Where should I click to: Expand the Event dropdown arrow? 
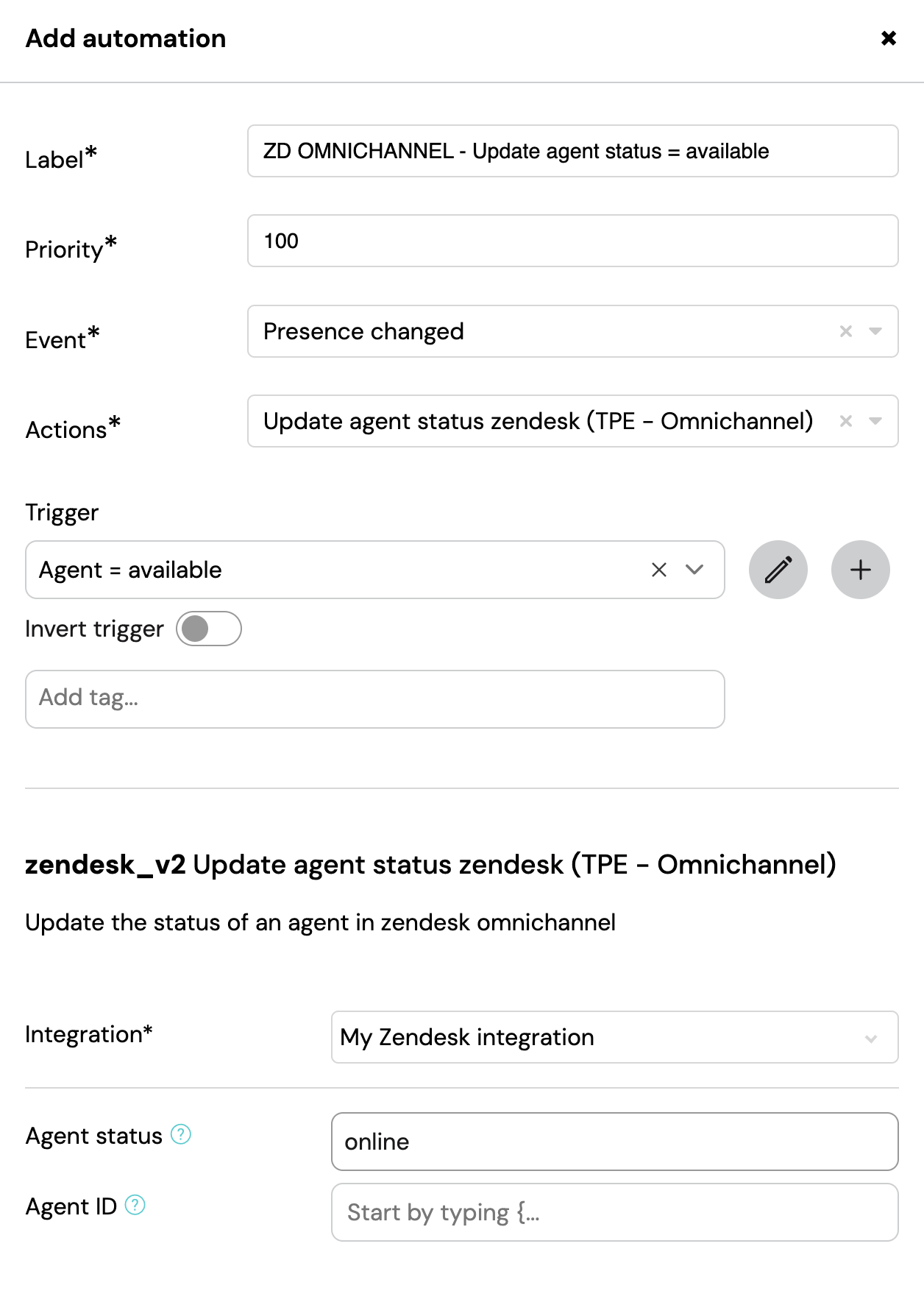tap(875, 331)
